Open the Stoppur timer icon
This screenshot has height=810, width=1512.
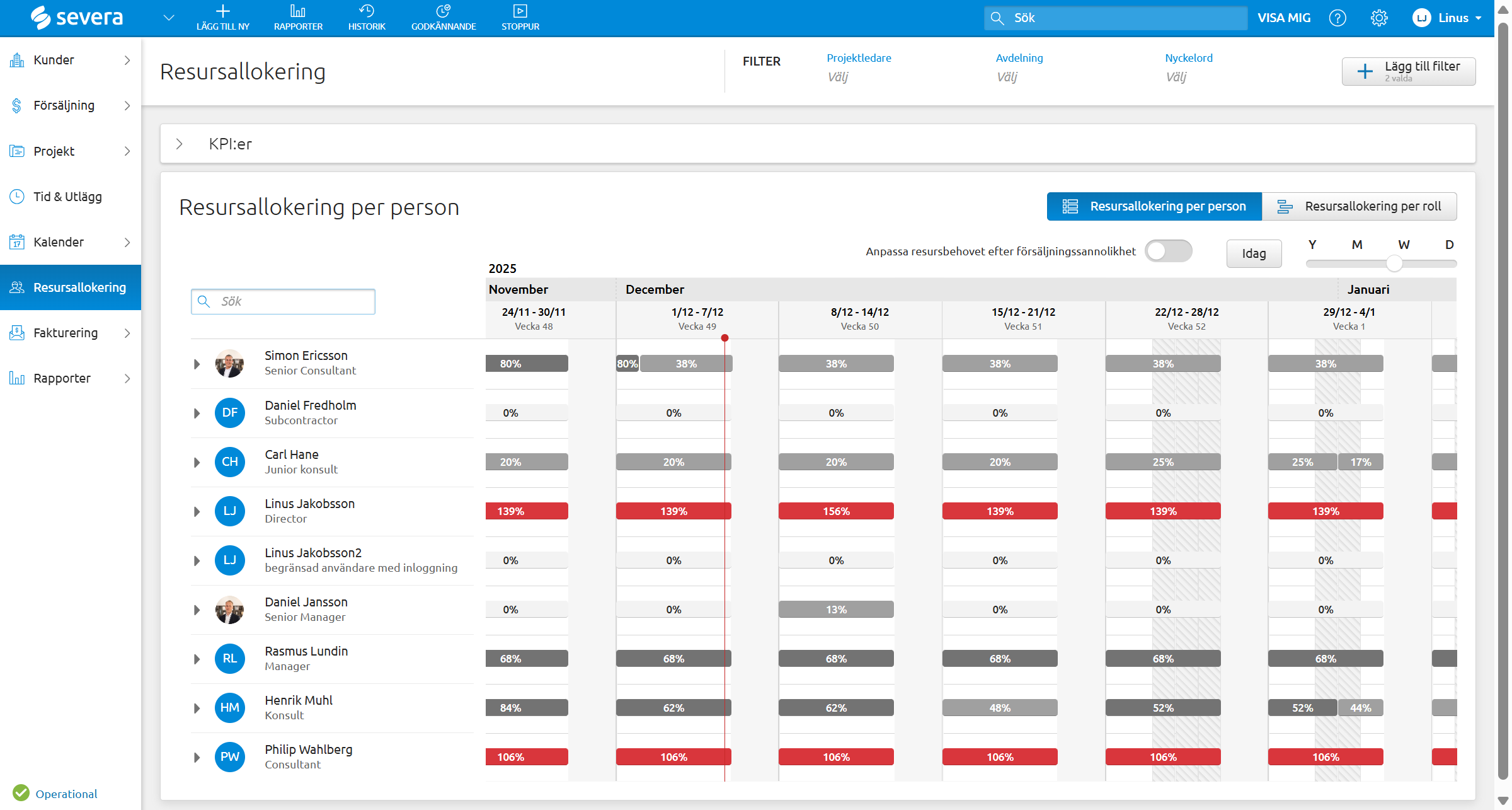click(520, 11)
